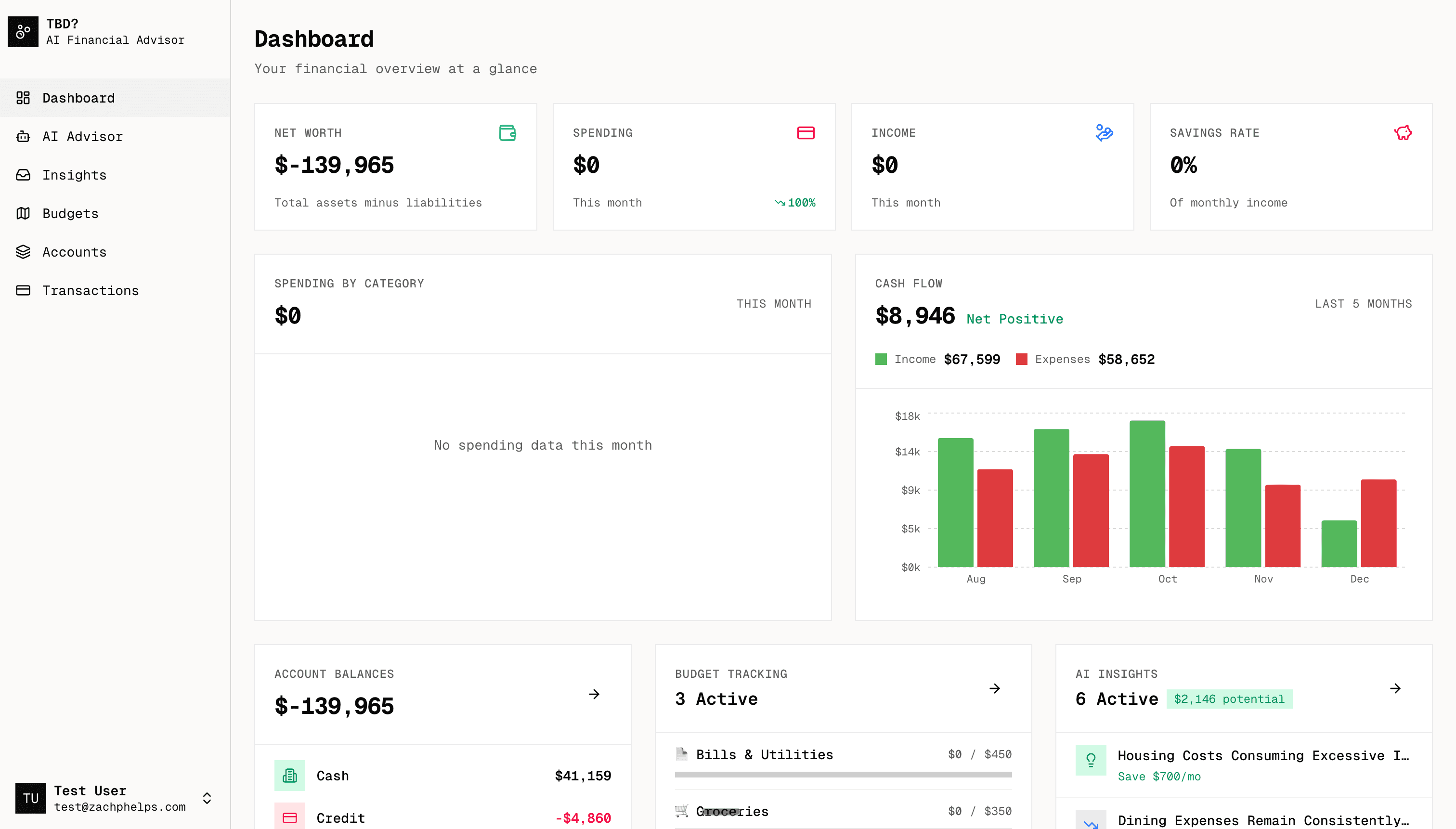Expand AI Insights with the arrow

1395,688
